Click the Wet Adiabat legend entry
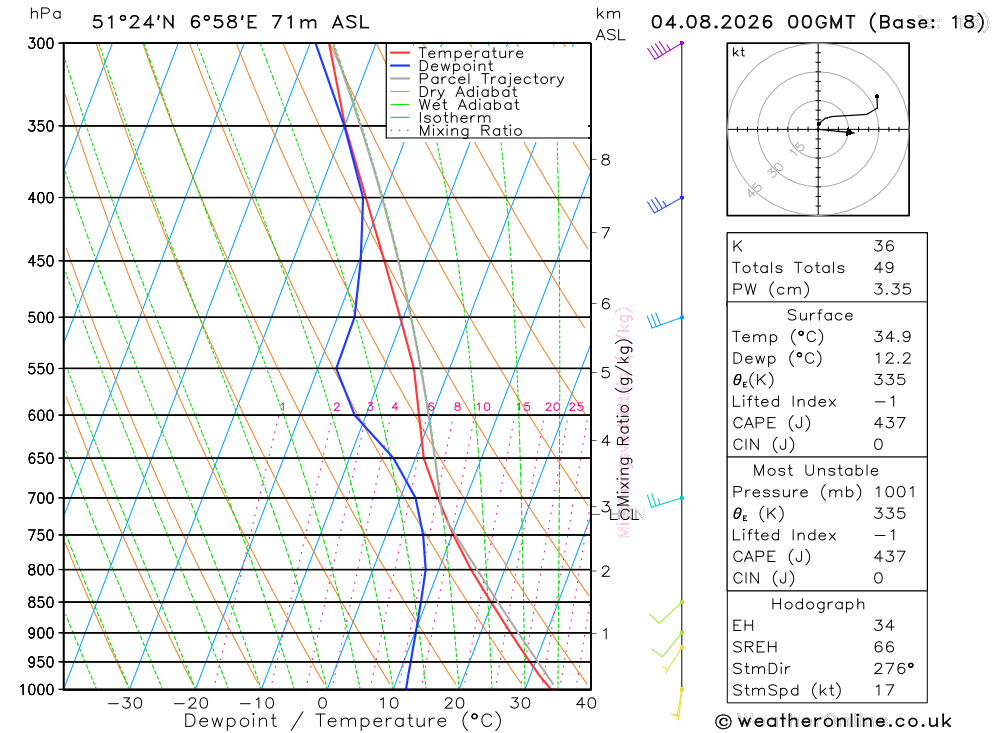The height and width of the screenshot is (733, 1000). 455,105
